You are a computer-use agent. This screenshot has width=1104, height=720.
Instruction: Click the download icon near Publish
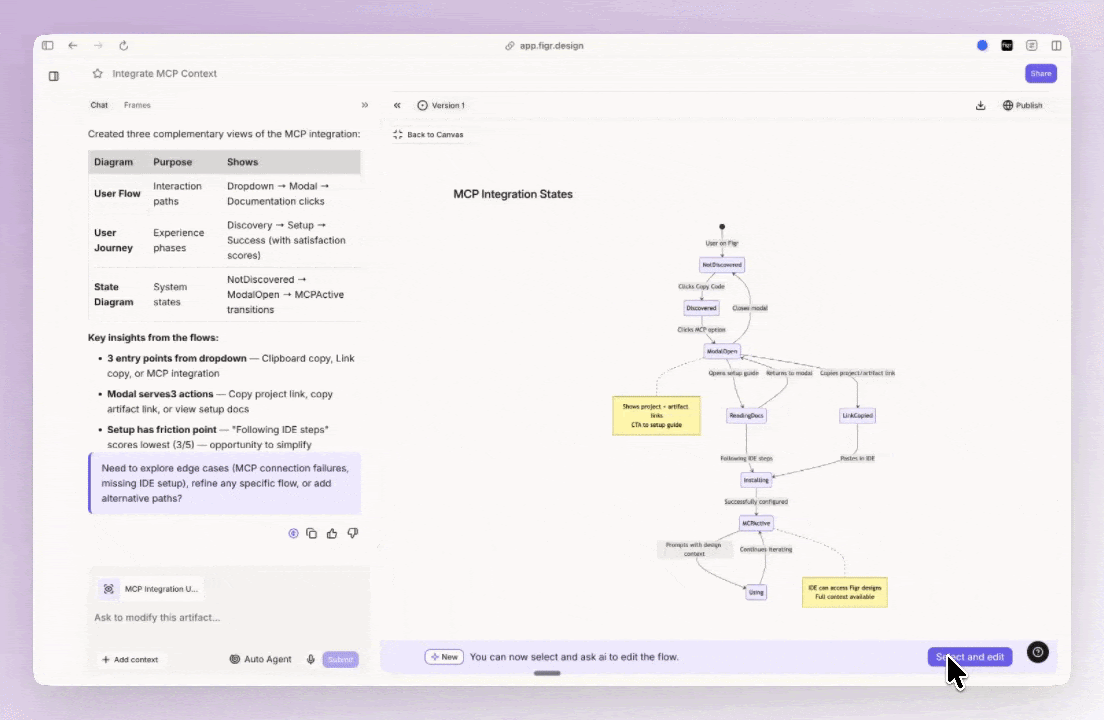click(981, 105)
